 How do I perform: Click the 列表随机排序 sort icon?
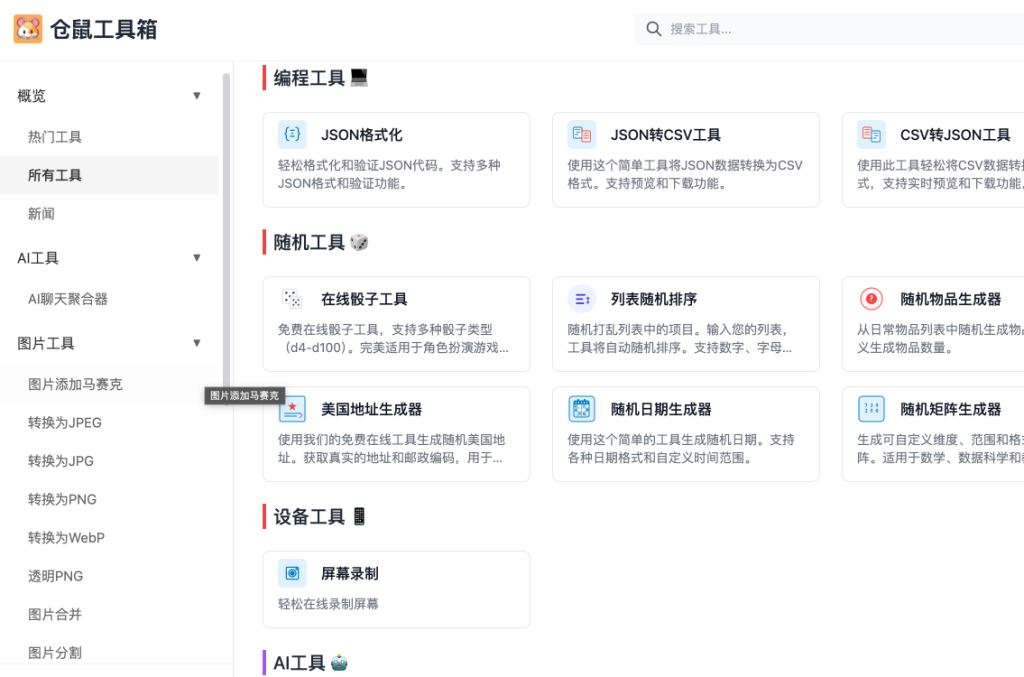coord(582,298)
